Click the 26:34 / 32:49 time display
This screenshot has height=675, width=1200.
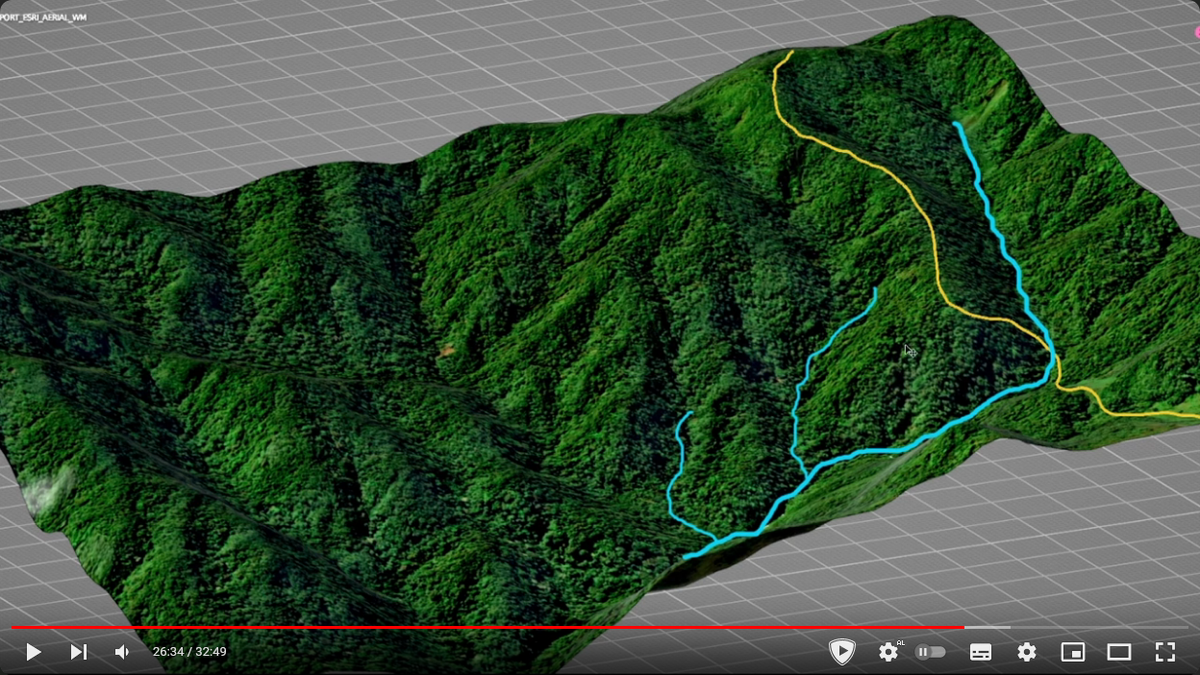click(189, 652)
